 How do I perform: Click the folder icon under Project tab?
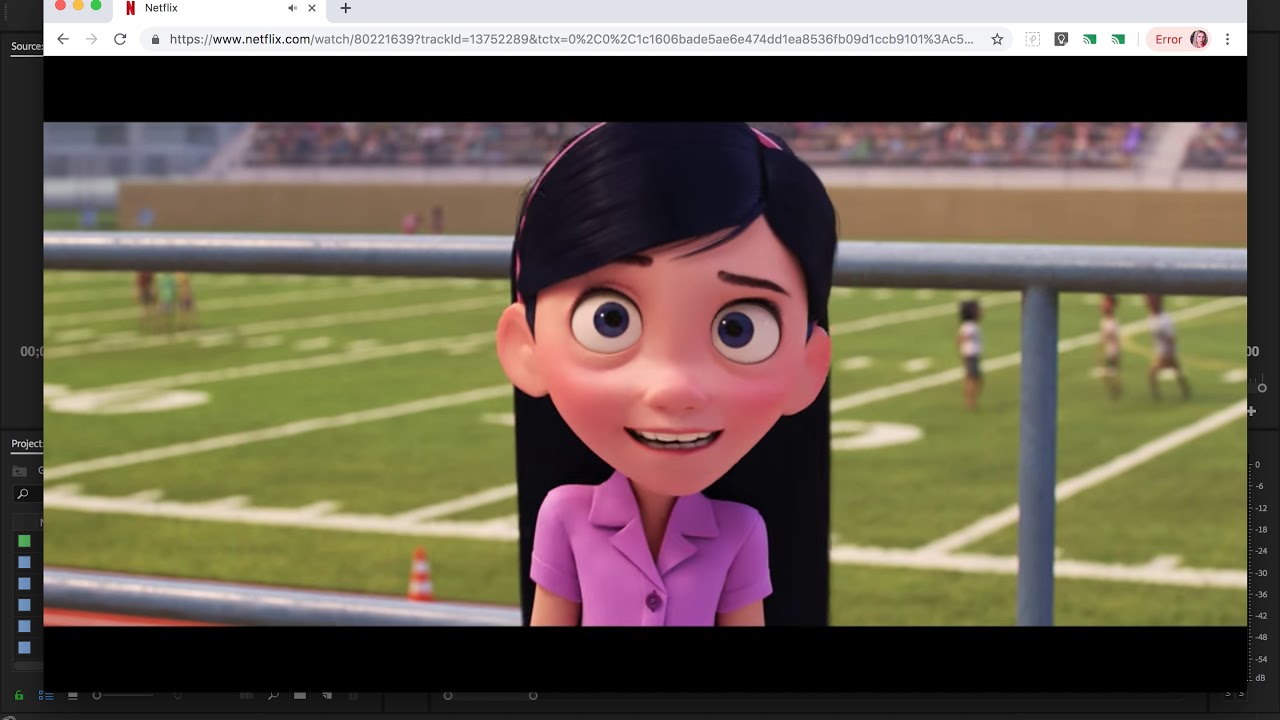pyautogui.click(x=19, y=470)
